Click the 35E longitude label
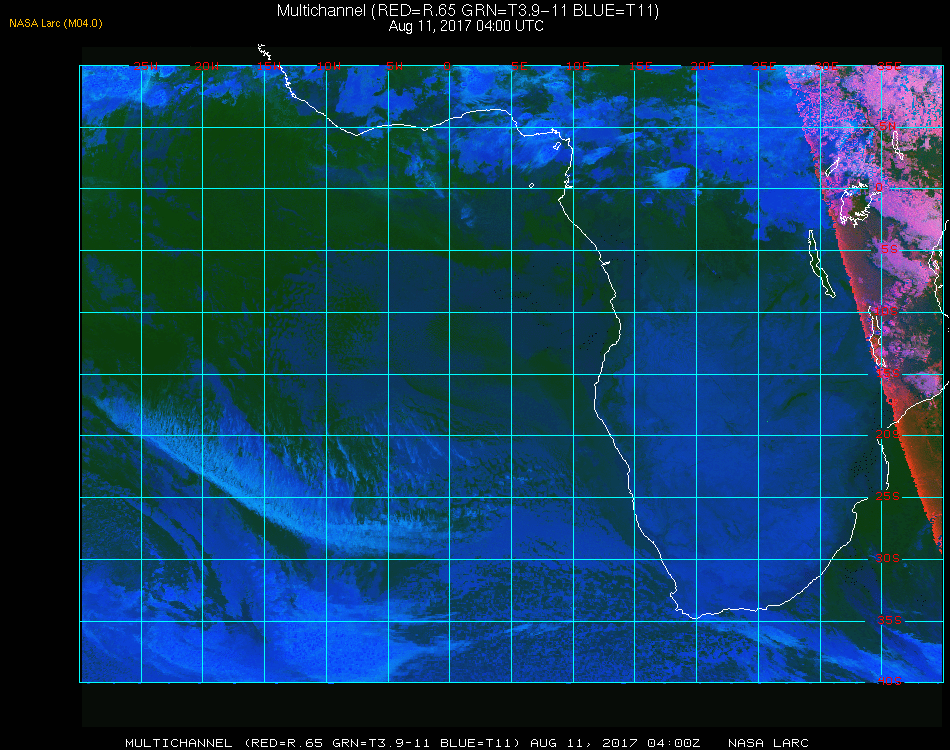Screen dimensions: 950x750 click(889, 66)
